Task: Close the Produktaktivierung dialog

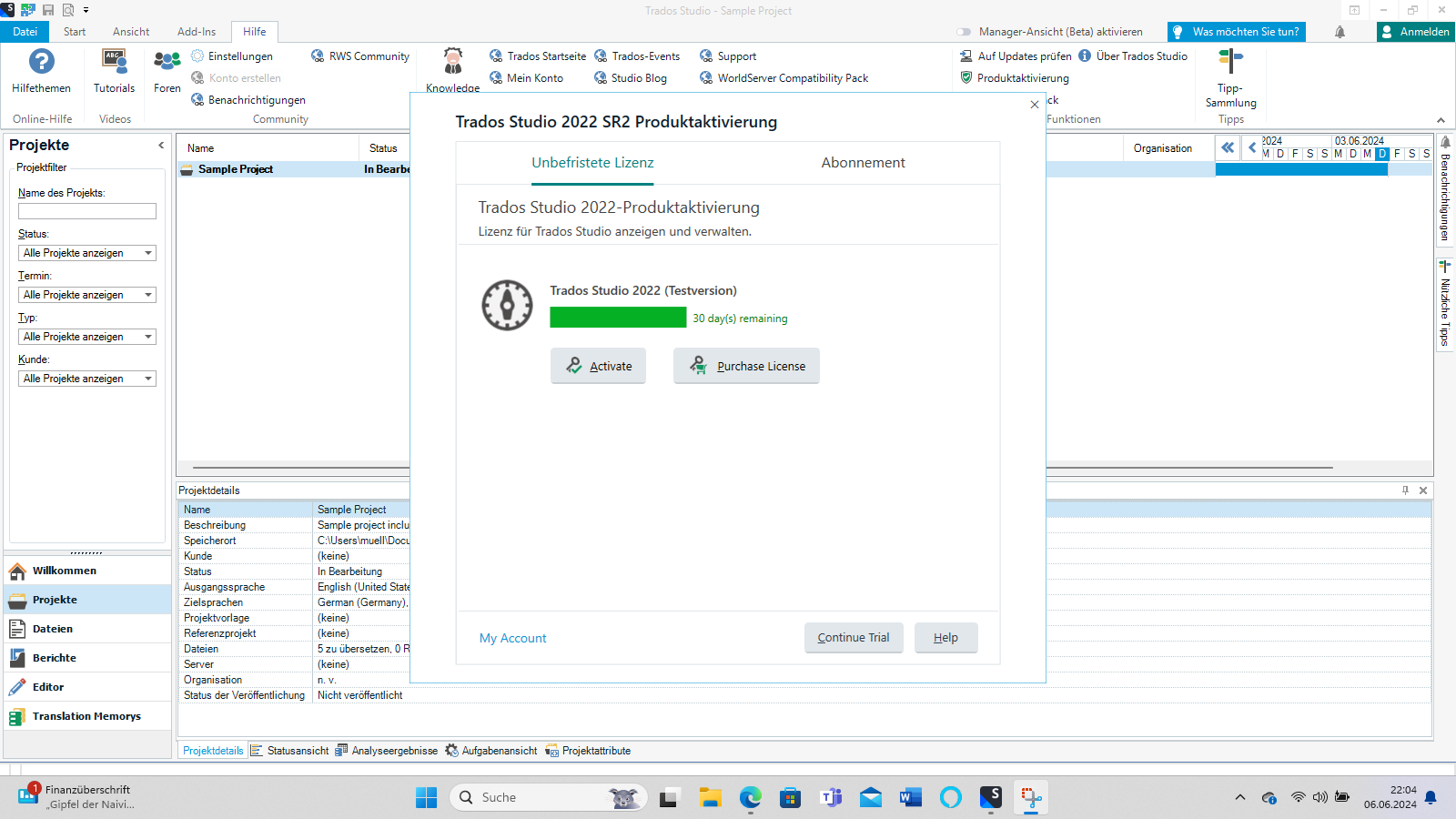Action: click(x=1034, y=105)
